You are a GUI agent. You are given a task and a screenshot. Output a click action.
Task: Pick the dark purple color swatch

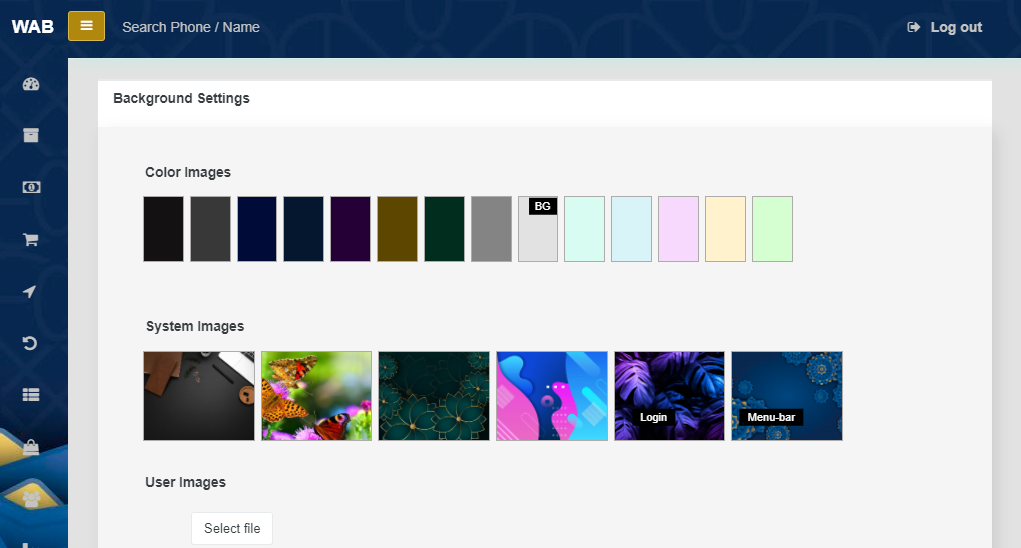coord(351,229)
